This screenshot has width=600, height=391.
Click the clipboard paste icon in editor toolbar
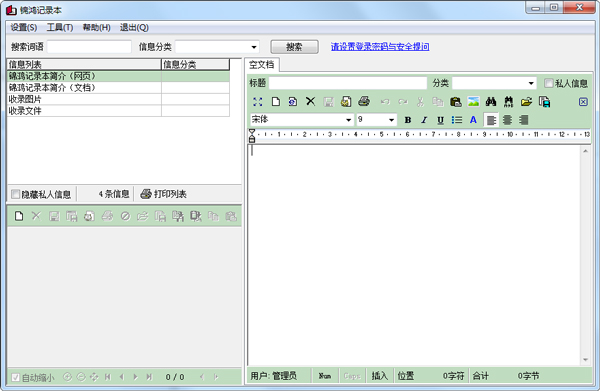coord(455,102)
